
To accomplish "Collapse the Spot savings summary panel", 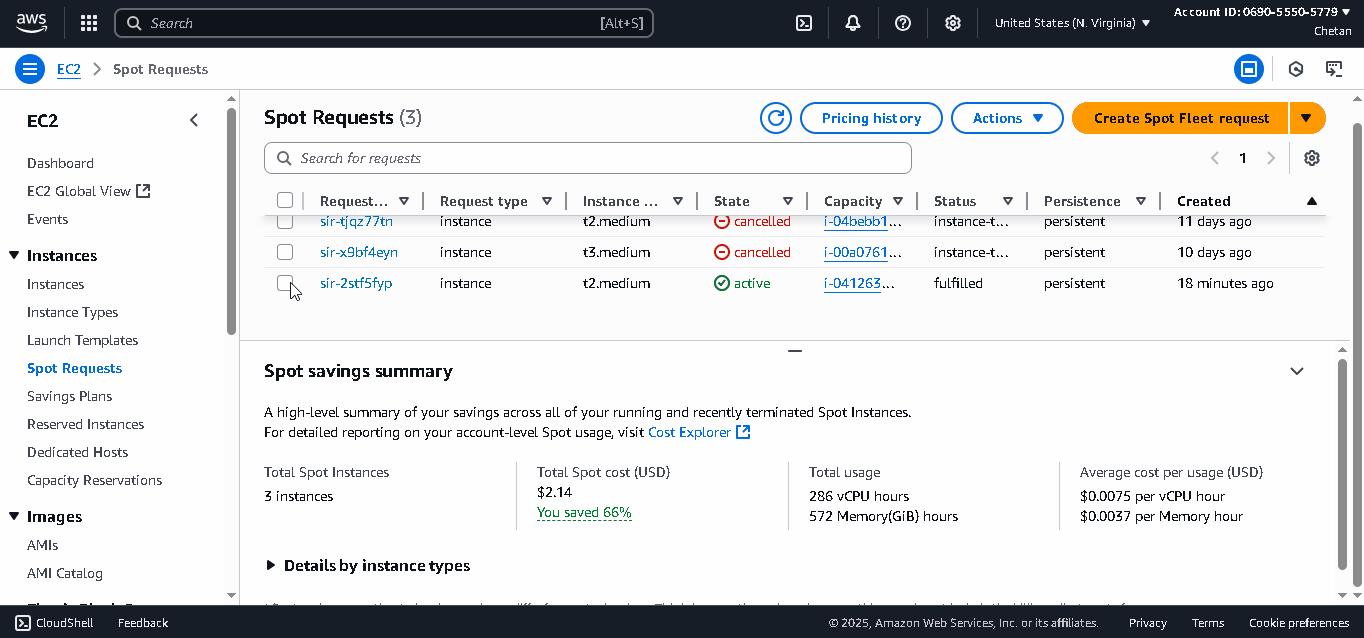I will click(x=1297, y=371).
